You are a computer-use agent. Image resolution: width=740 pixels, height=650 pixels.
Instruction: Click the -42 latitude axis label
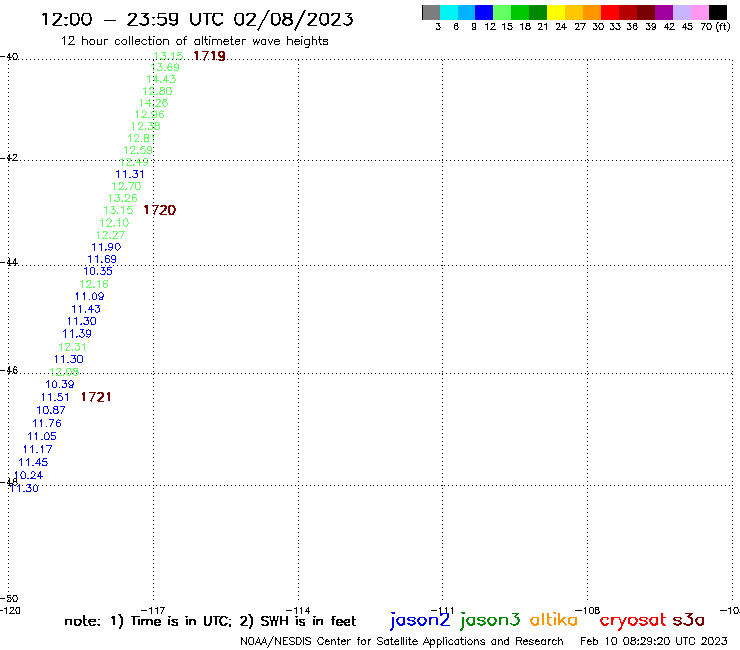pyautogui.click(x=9, y=157)
